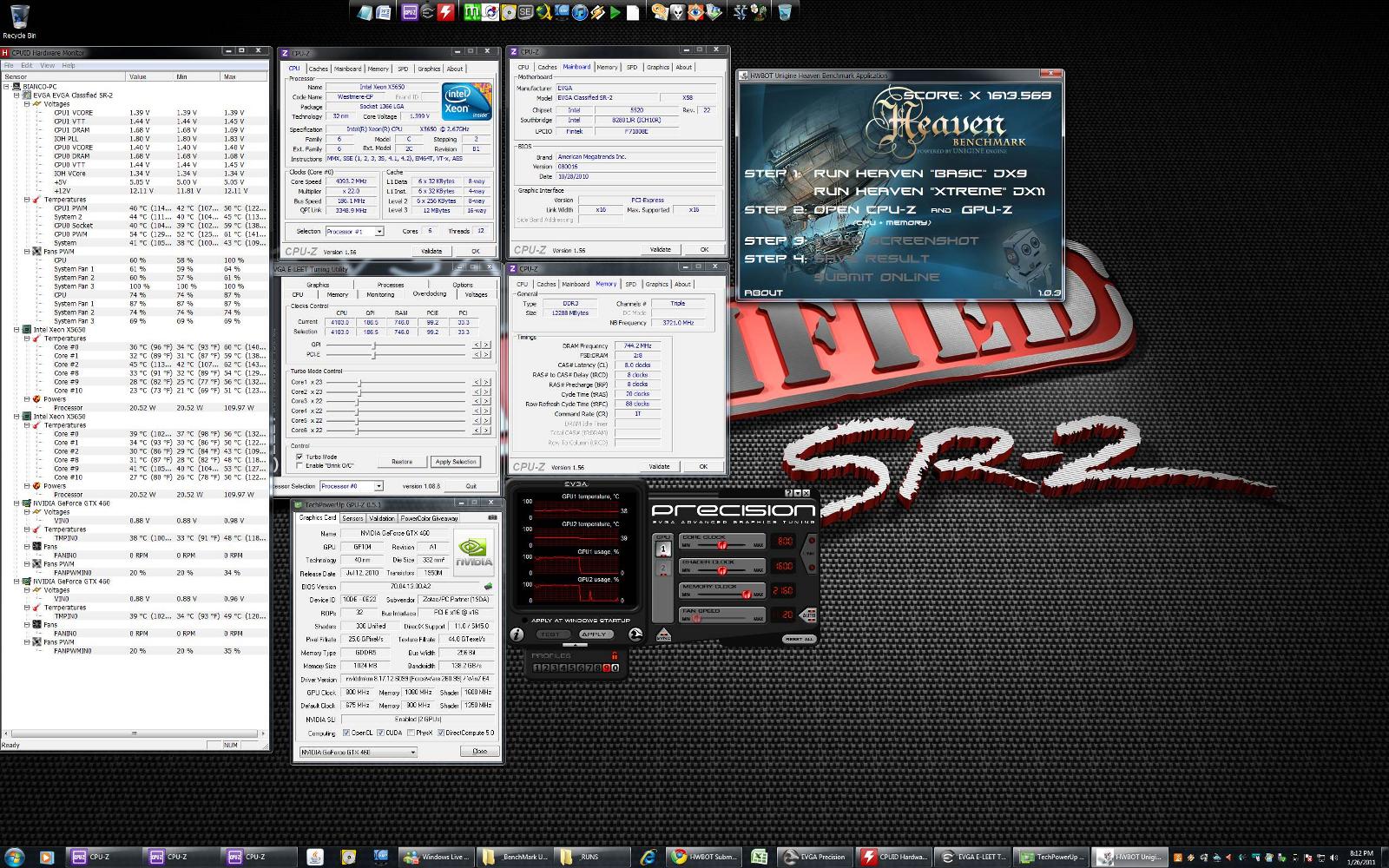Viewport: 1389px width, 868px height.
Task: Open Windows Media Player taskbar icon
Action: click(46, 857)
